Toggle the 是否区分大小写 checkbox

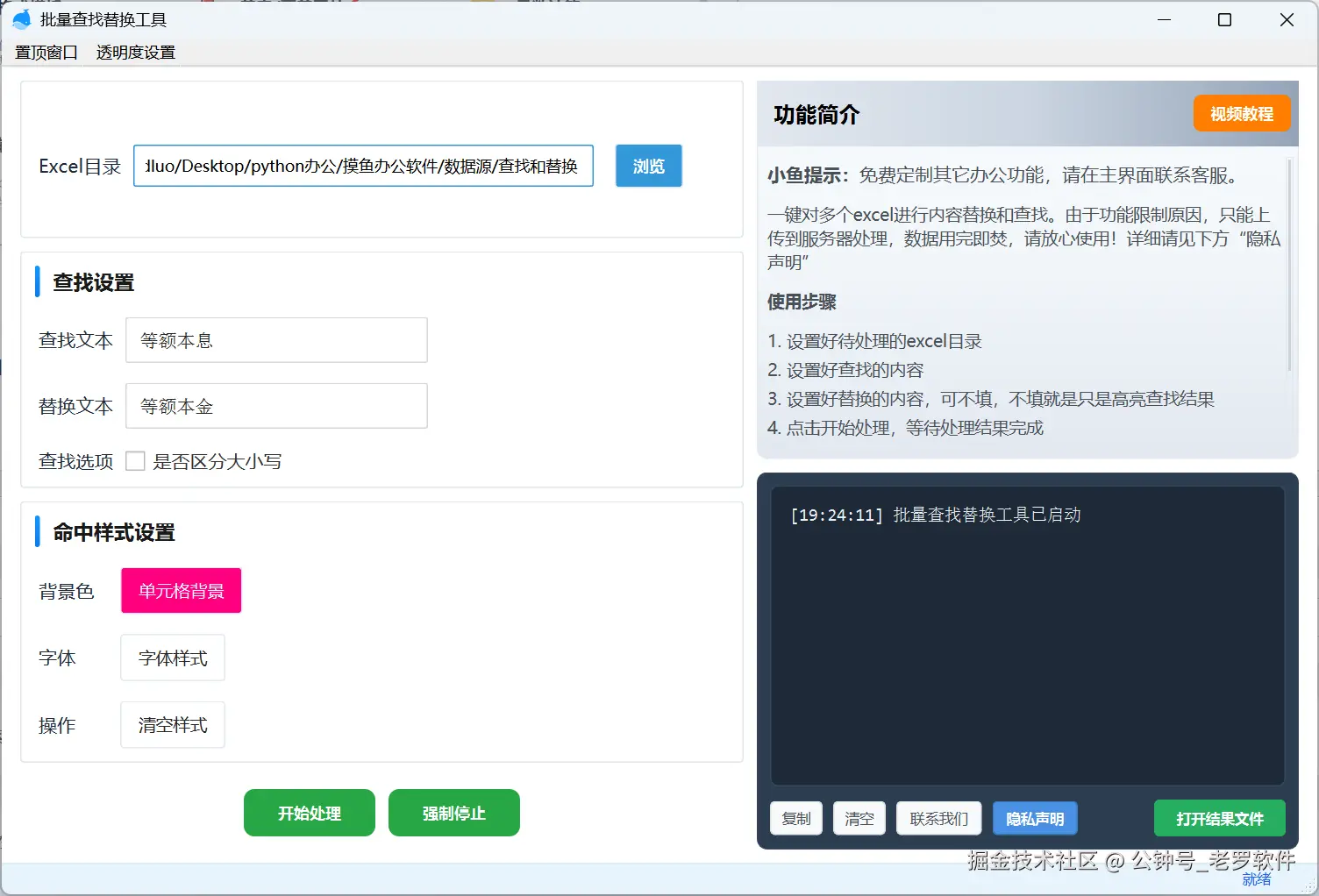pos(135,461)
